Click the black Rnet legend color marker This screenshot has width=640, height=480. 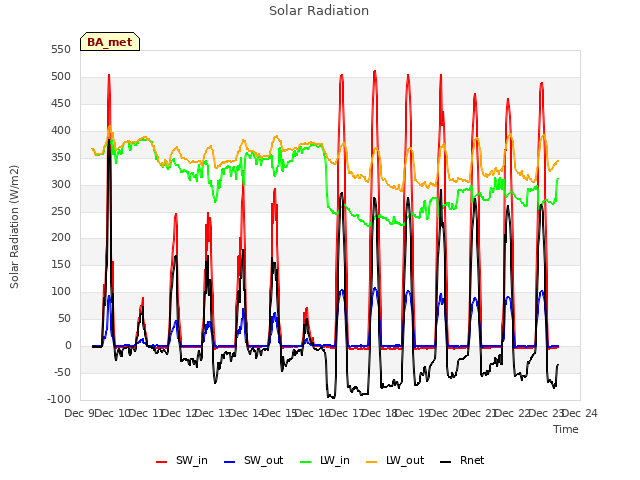click(x=446, y=462)
